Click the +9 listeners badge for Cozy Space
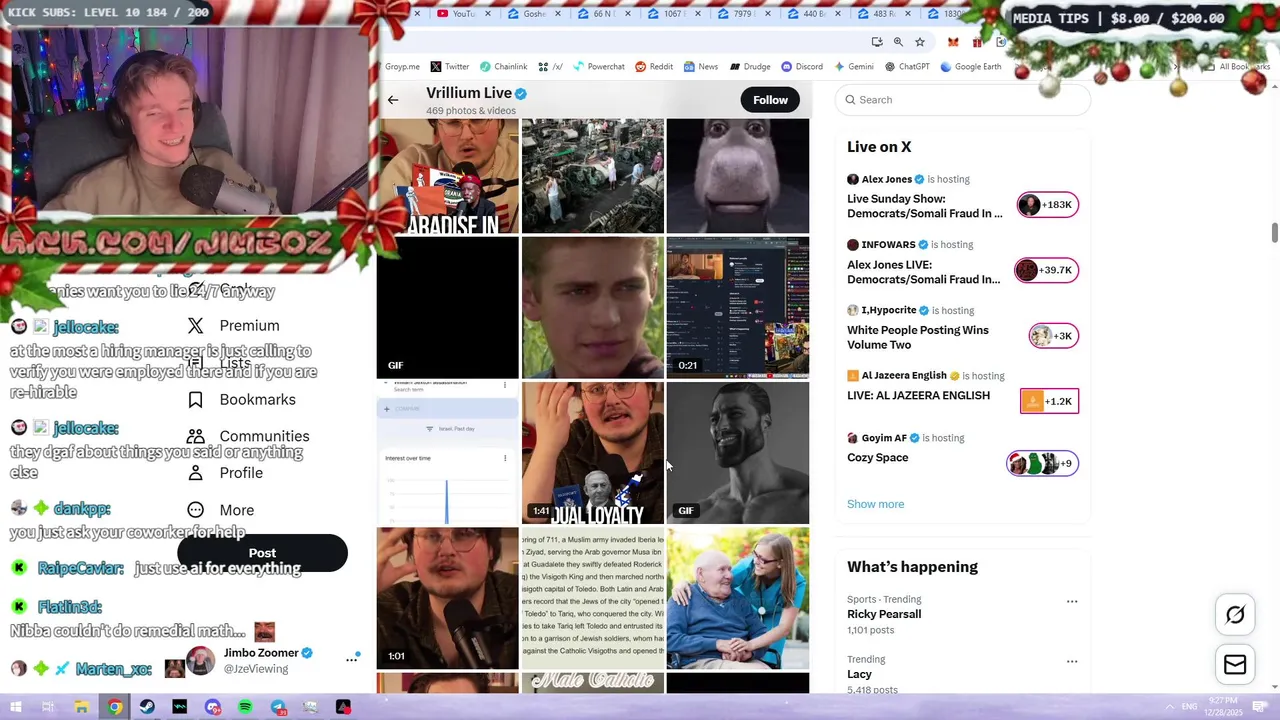Screen dimensions: 1280x720 [x=1042, y=464]
